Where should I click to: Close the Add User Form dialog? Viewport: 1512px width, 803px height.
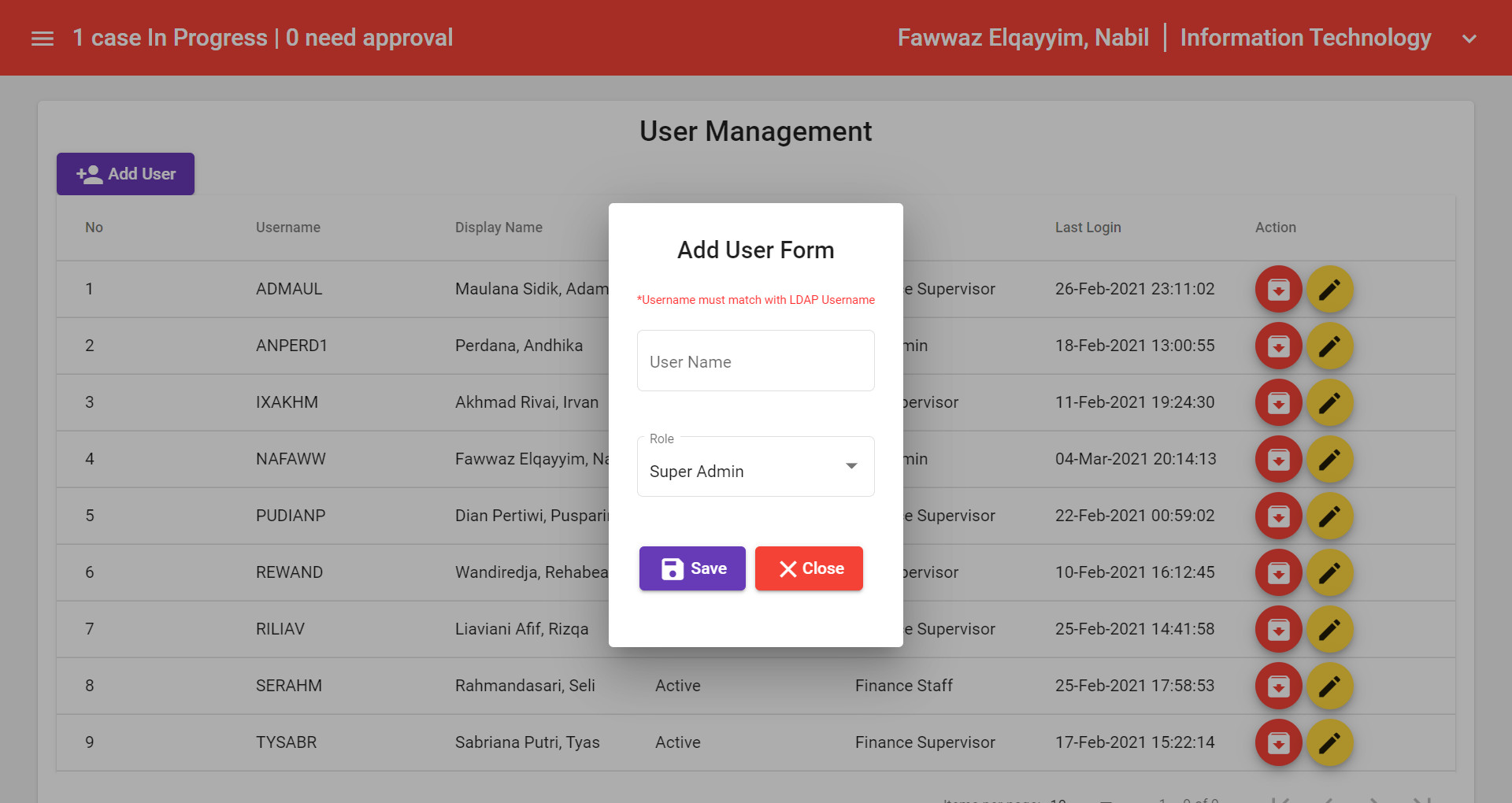(x=809, y=568)
